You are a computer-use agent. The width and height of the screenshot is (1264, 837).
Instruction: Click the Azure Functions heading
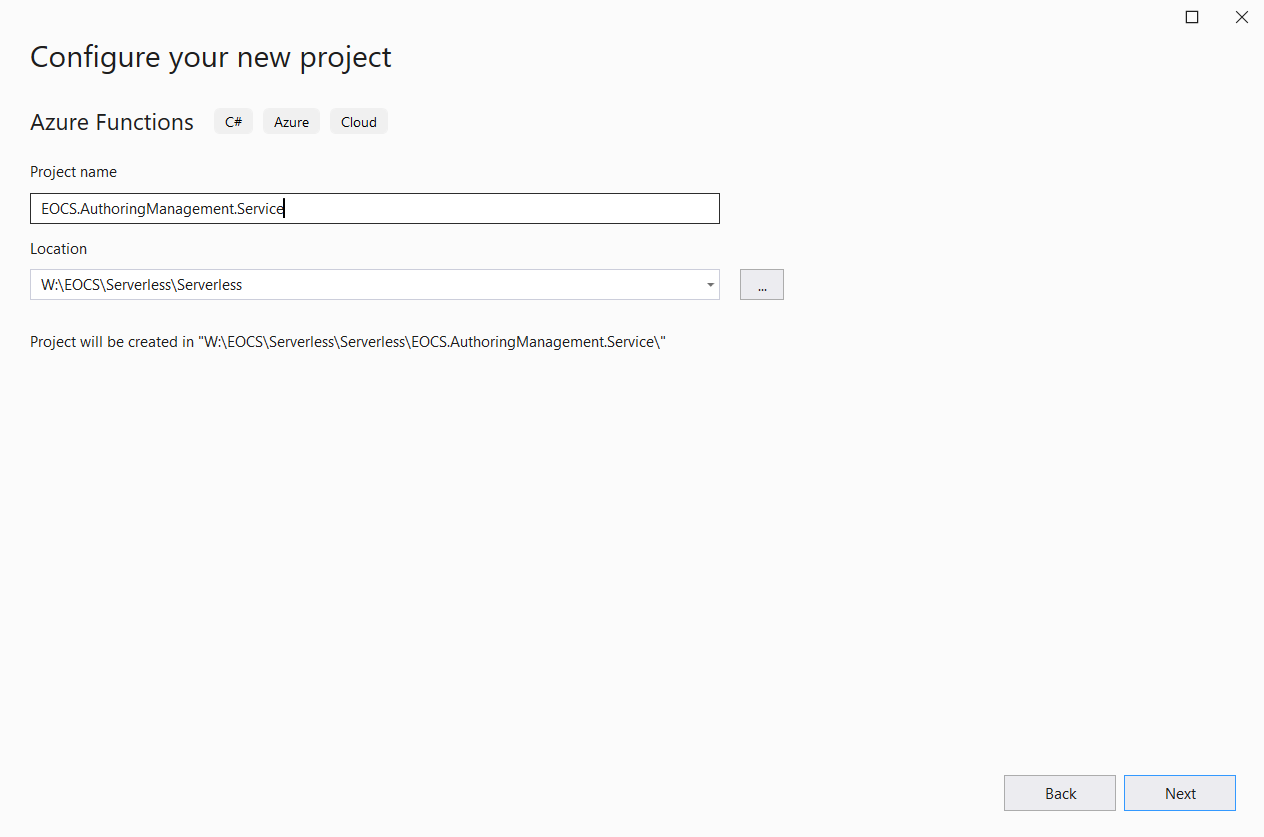click(112, 121)
